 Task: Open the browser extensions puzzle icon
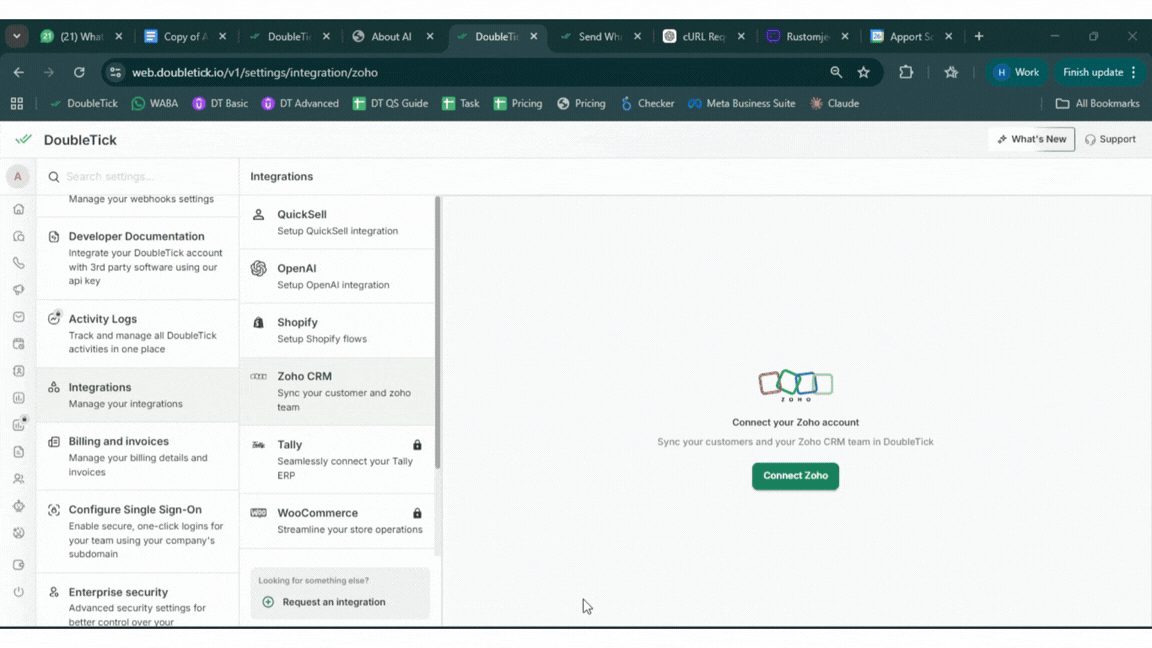pos(906,72)
